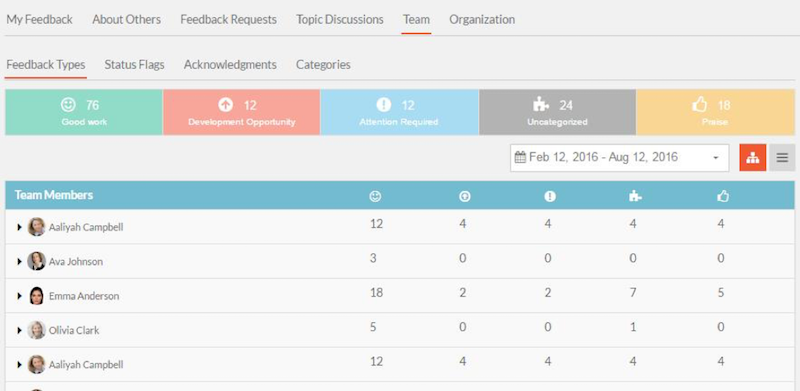Click Emma Anderson's Attention Required count 2
The image size is (800, 391).
click(x=547, y=293)
